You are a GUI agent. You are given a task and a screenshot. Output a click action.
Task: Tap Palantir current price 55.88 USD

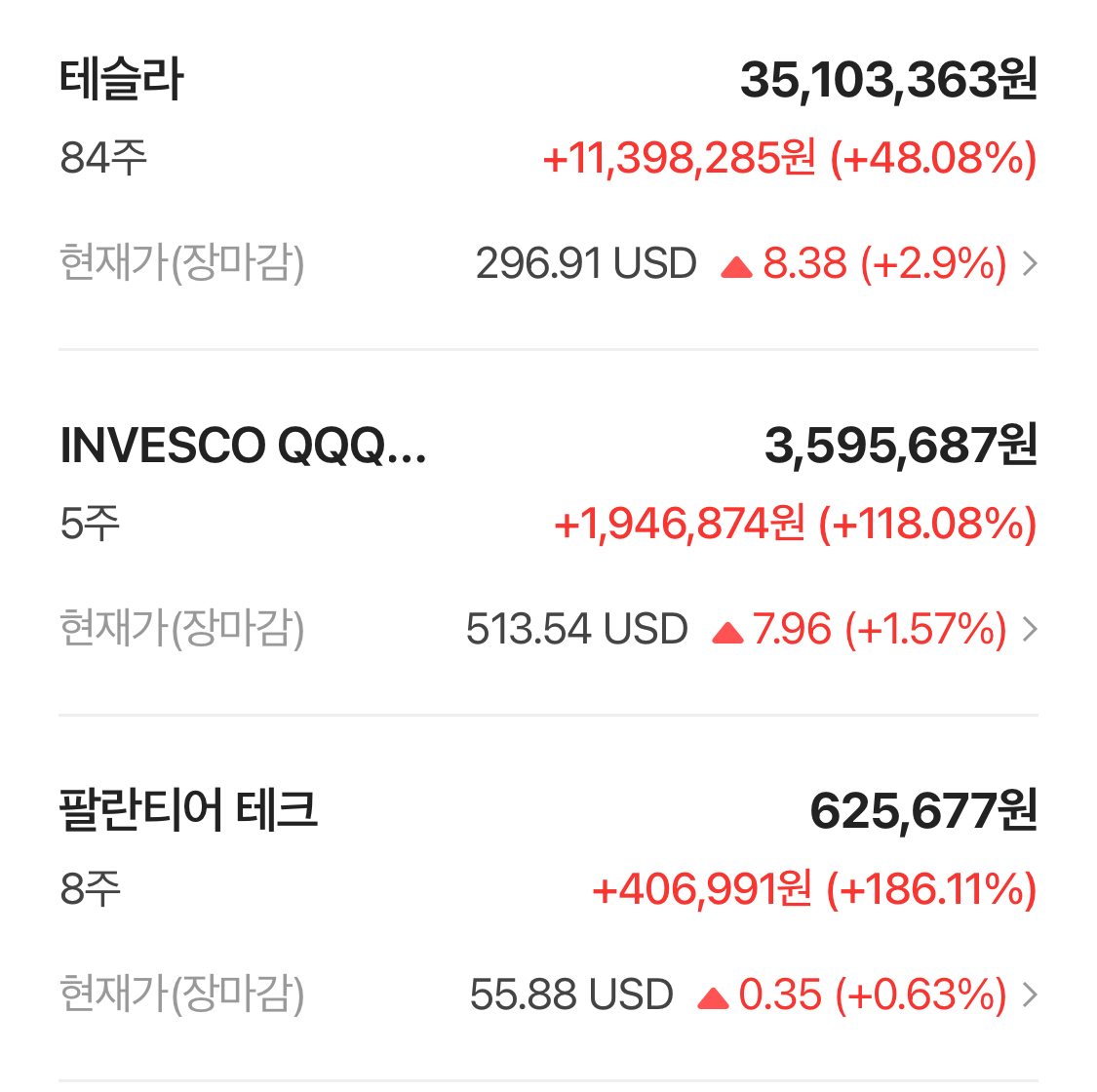pyautogui.click(x=570, y=994)
